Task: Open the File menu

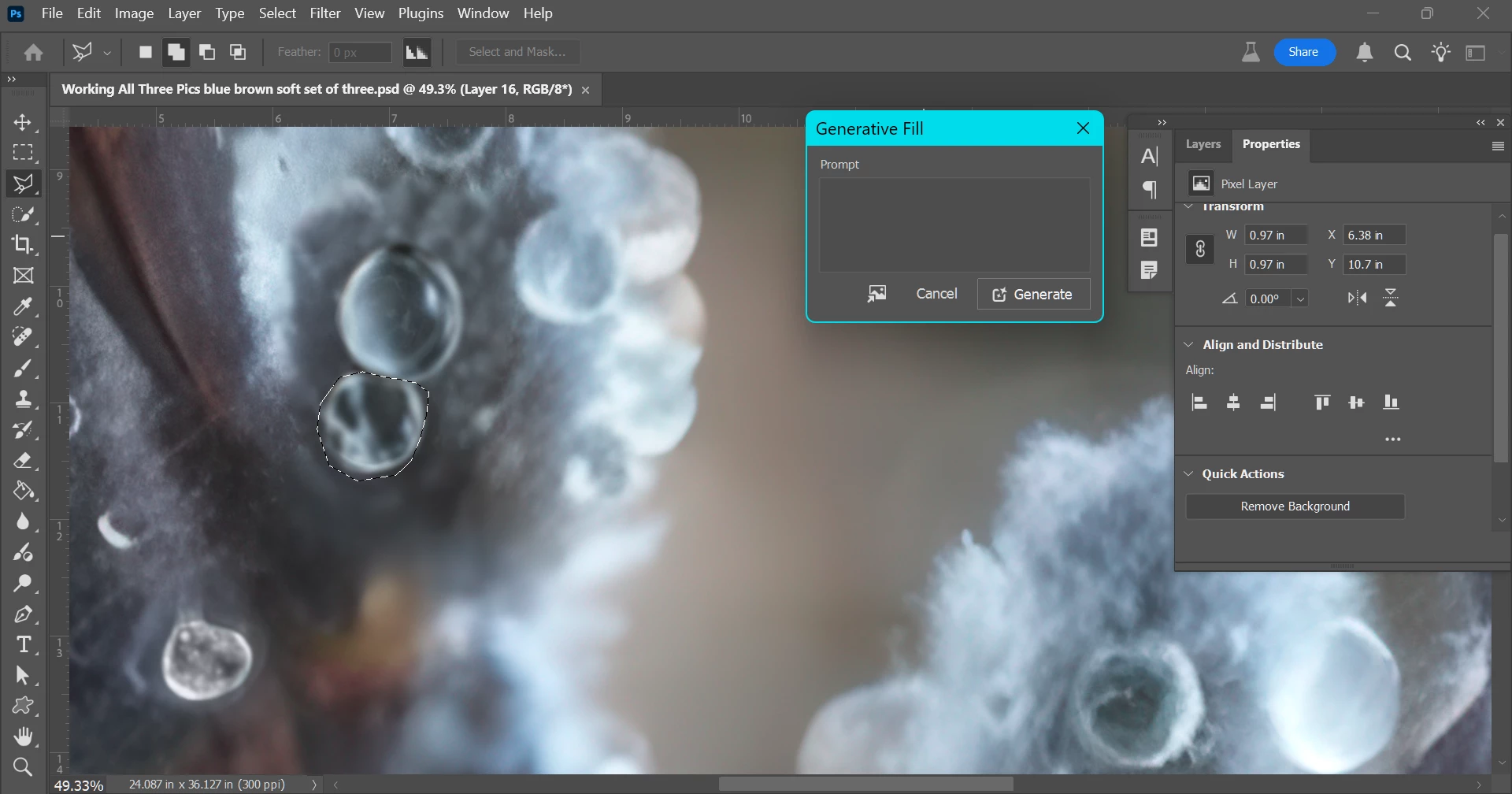Action: (x=52, y=13)
